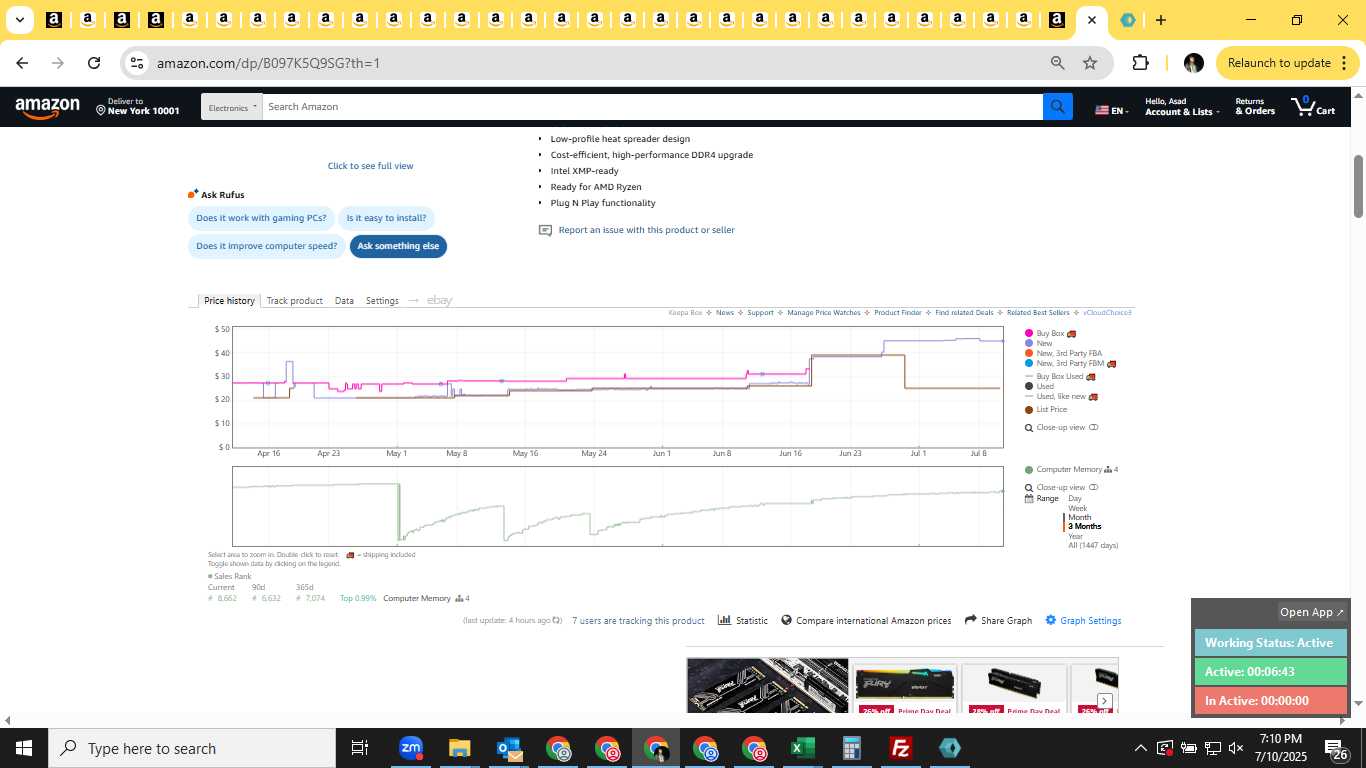Image resolution: width=1366 pixels, height=768 pixels.
Task: Toggle New, 3rd Party FBA legend entry
Action: point(1063,353)
